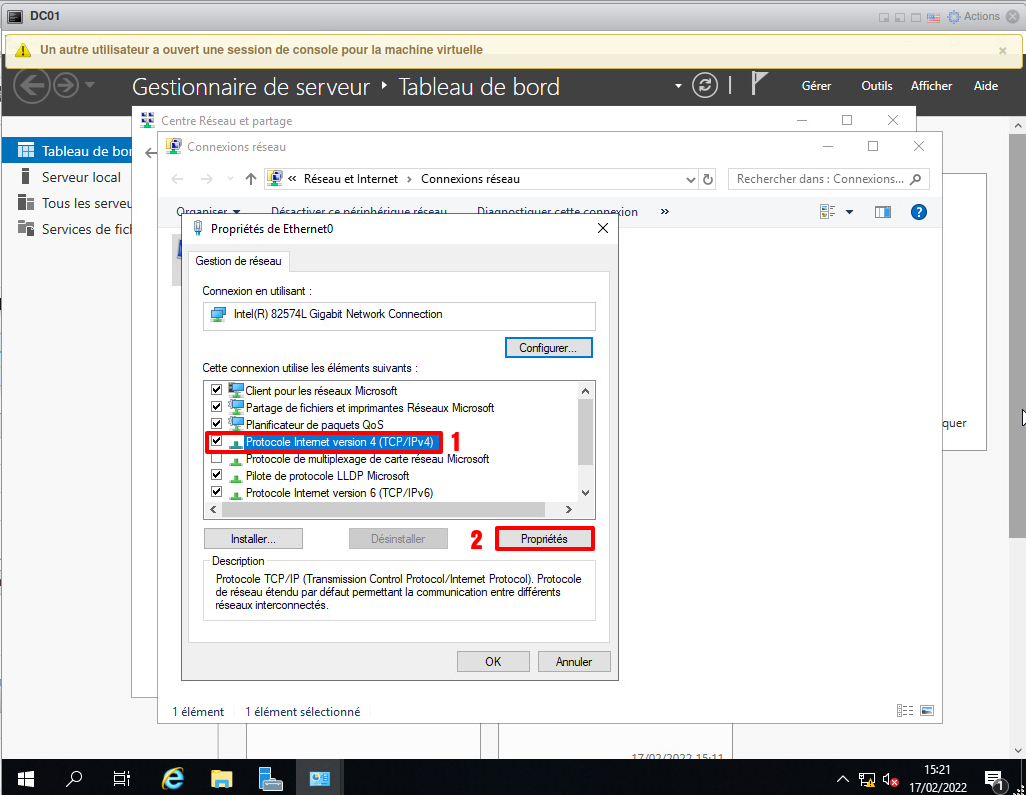Click the Windows Start button
This screenshot has width=1026, height=795.
coord(25,778)
